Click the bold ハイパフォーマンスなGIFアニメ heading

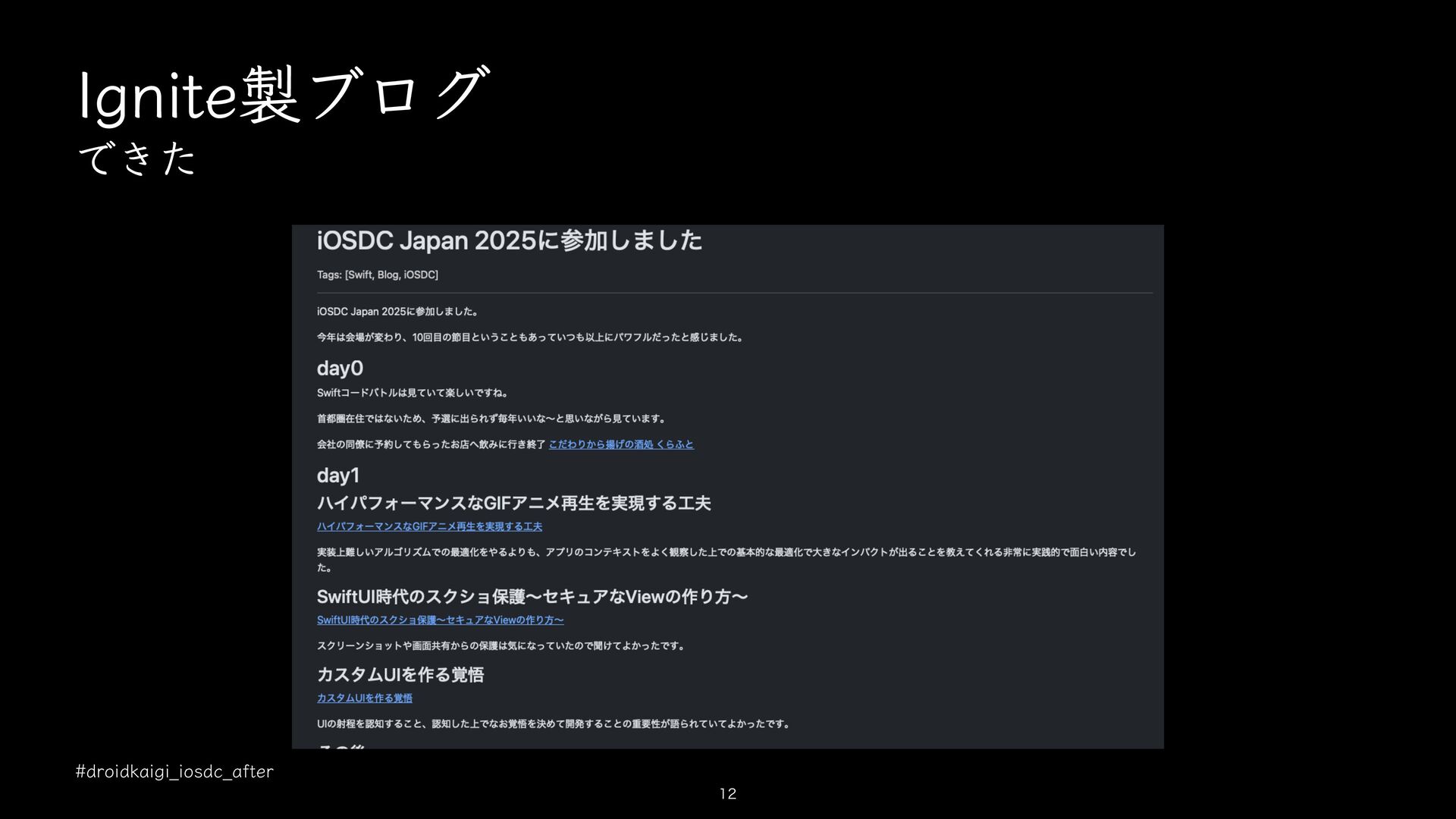(513, 504)
